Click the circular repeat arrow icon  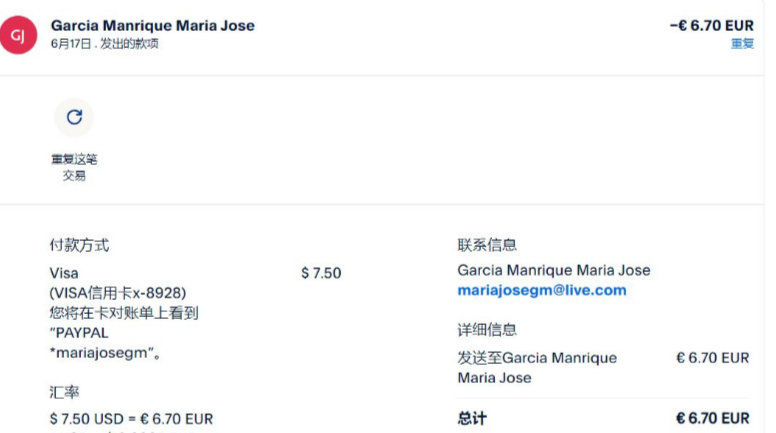[x=74, y=117]
